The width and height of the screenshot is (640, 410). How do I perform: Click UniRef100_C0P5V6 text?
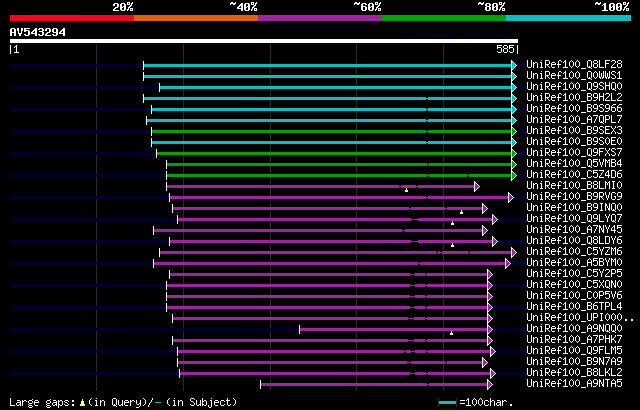tap(574, 296)
